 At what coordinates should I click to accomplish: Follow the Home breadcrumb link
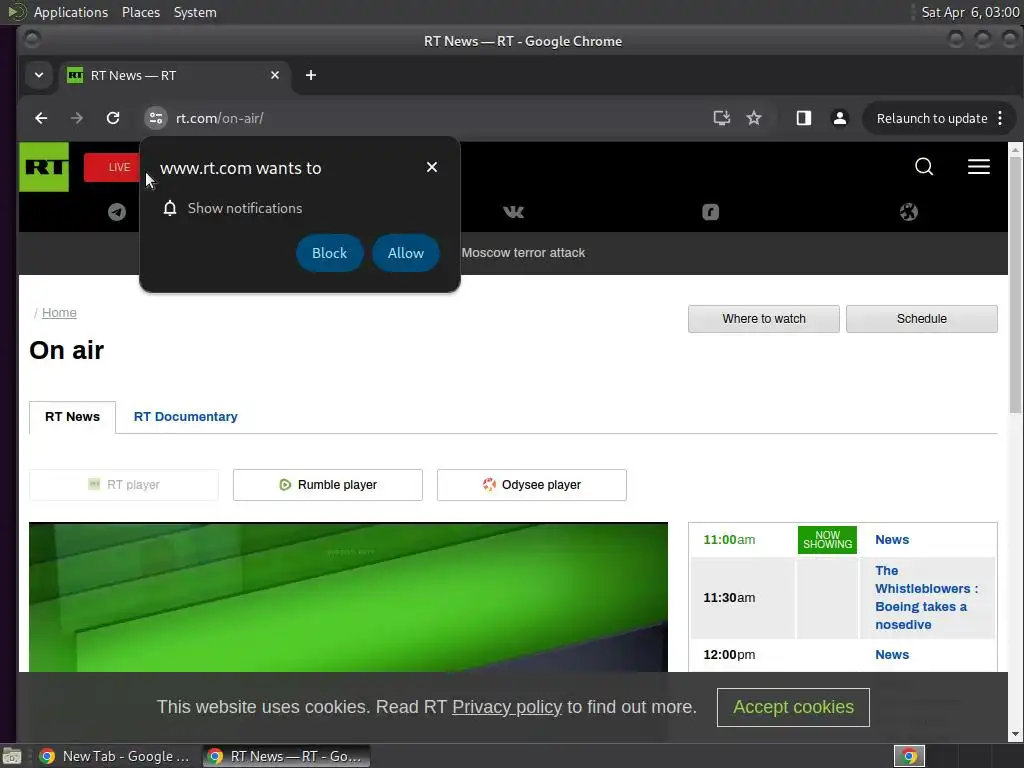[x=59, y=313]
